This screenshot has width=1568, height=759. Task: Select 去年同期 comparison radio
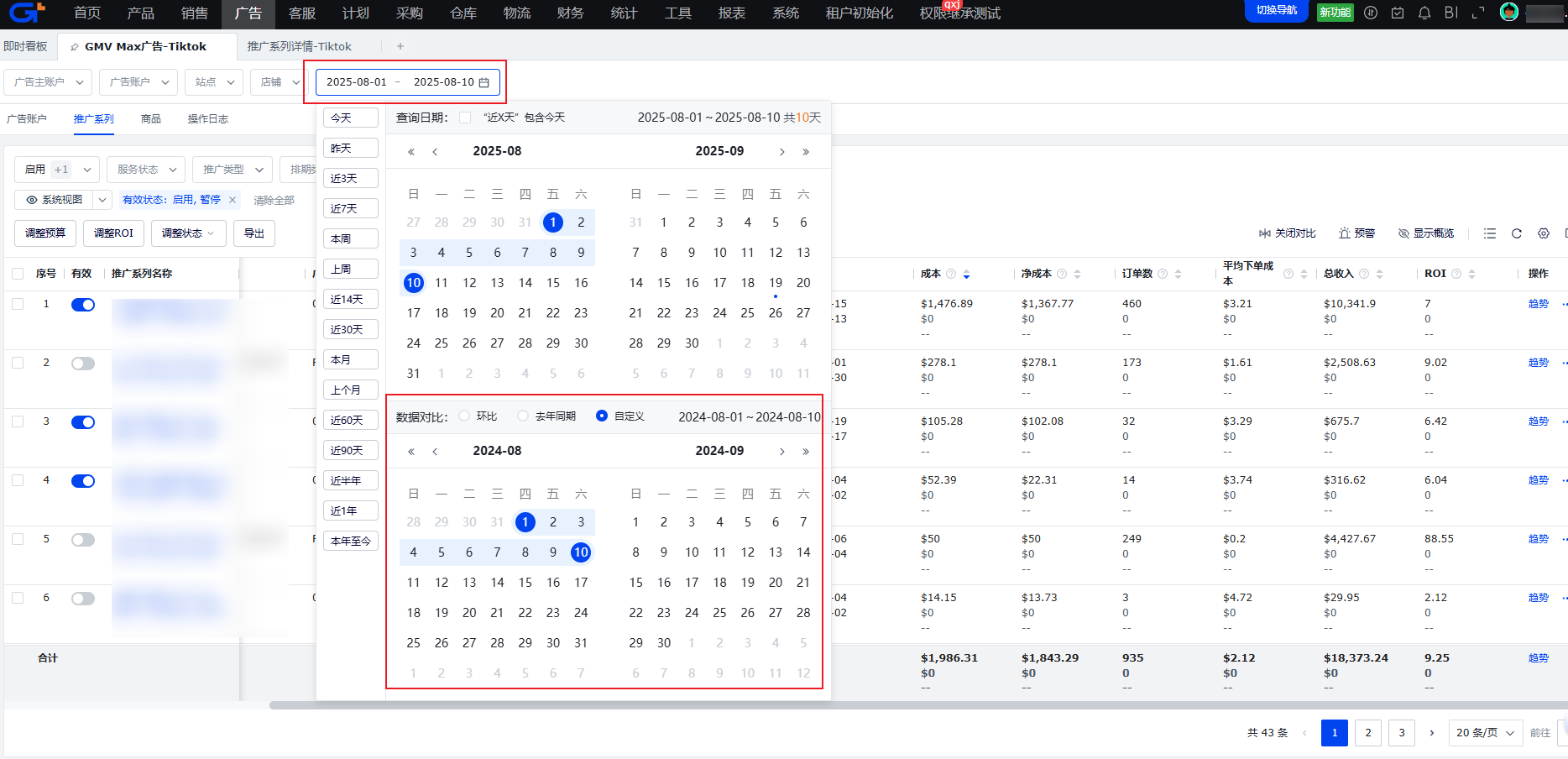(523, 416)
